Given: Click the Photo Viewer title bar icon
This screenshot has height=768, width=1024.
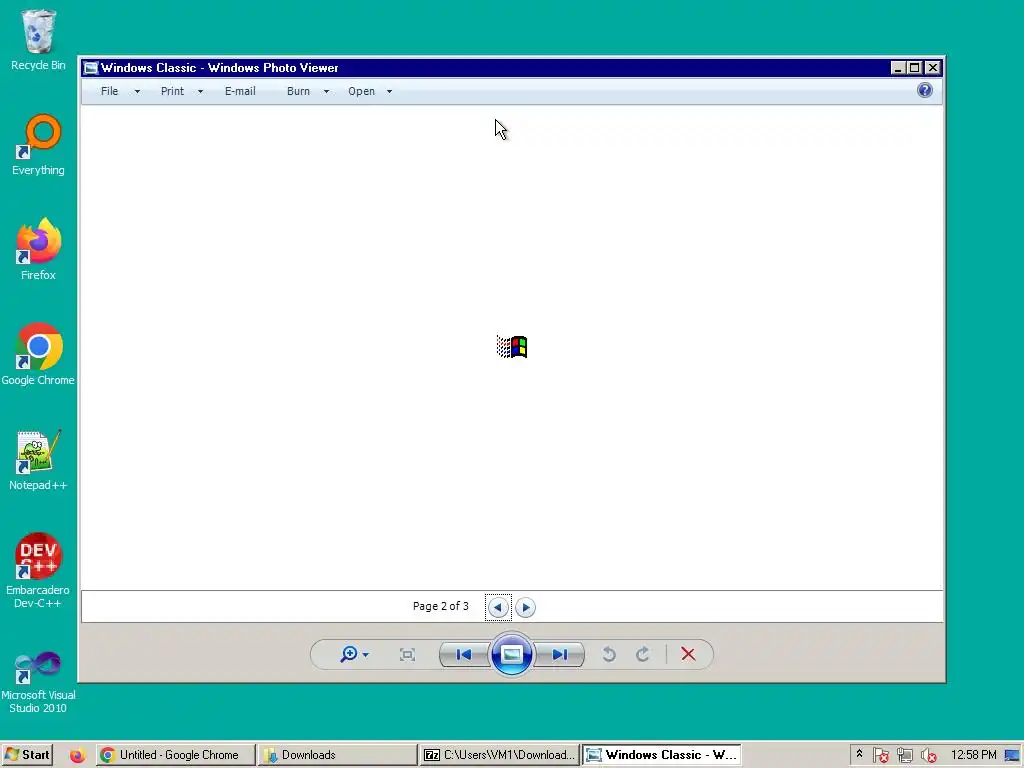Looking at the screenshot, I should 91,68.
